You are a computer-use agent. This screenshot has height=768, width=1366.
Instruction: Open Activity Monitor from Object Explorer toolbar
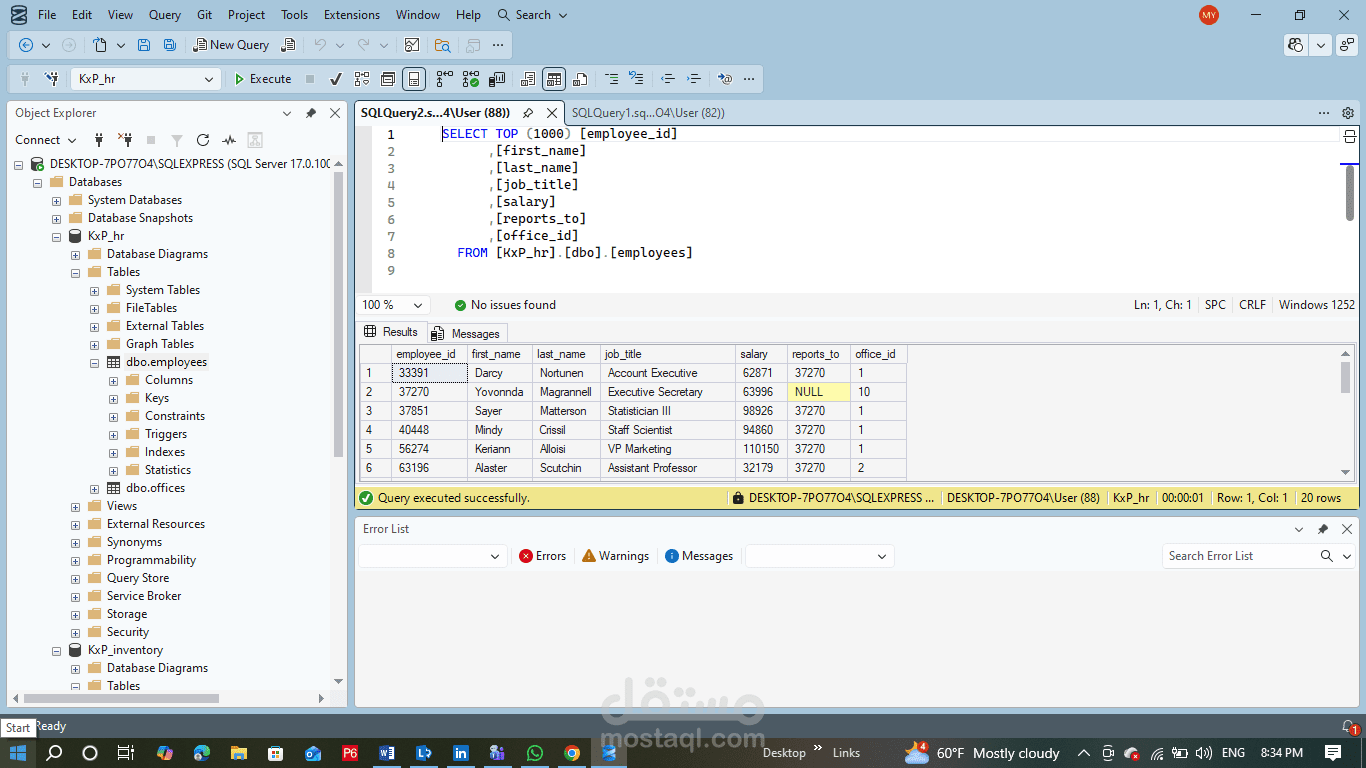[229, 140]
